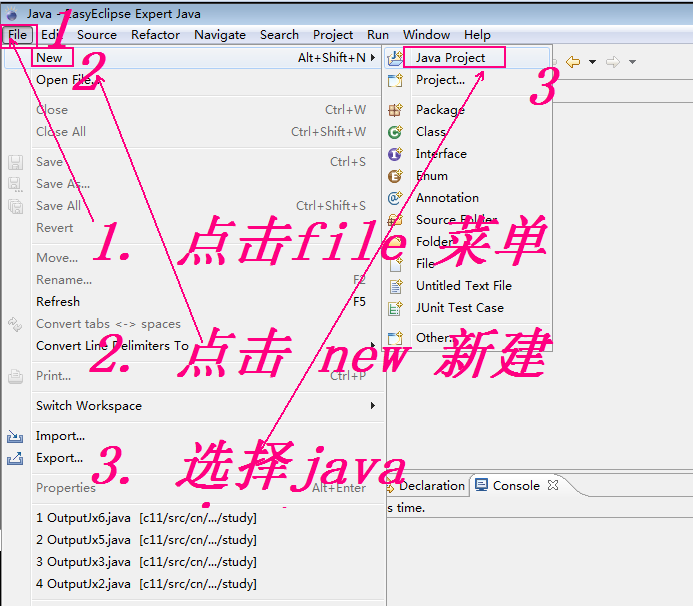The width and height of the screenshot is (693, 606).
Task: Open the Forward history dropdown arrow
Action: pyautogui.click(x=632, y=62)
